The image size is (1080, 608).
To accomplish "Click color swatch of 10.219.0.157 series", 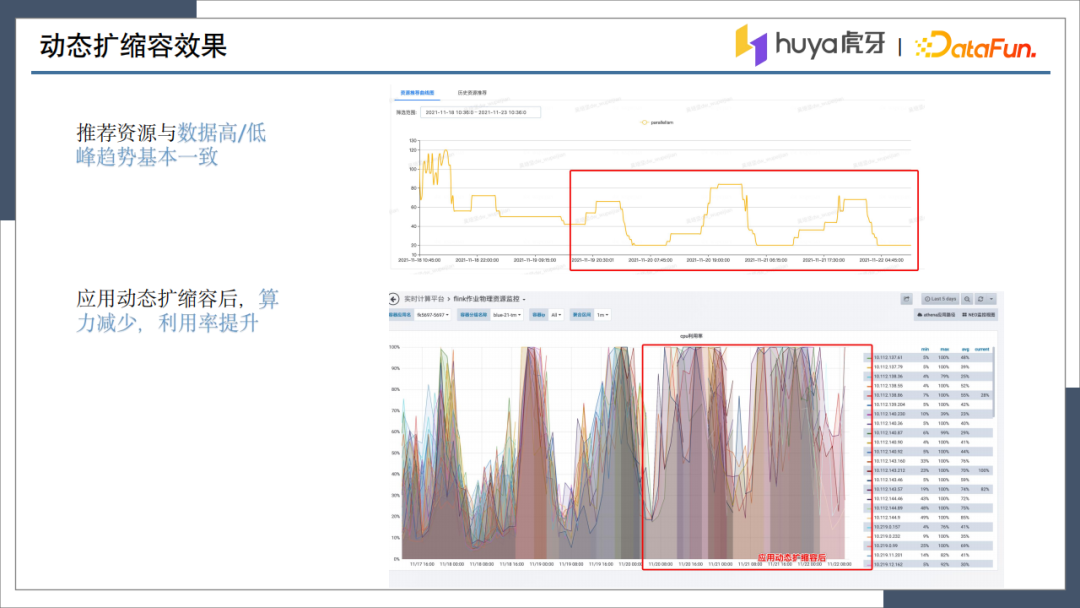I will pos(869,527).
